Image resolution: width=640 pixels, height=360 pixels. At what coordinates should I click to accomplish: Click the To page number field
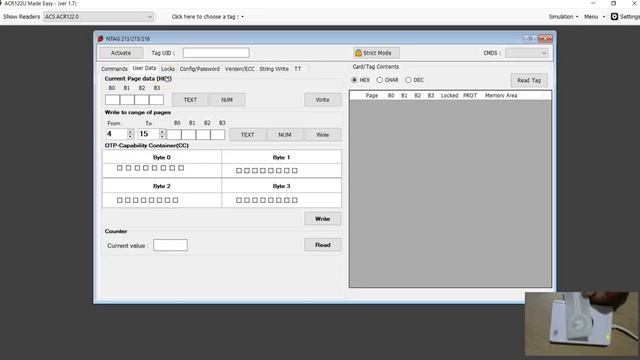(149, 134)
